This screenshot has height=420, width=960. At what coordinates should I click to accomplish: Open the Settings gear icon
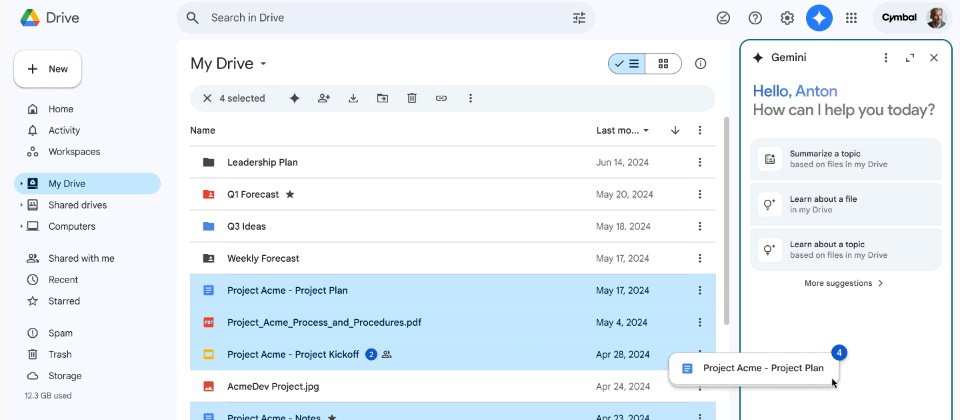[787, 18]
